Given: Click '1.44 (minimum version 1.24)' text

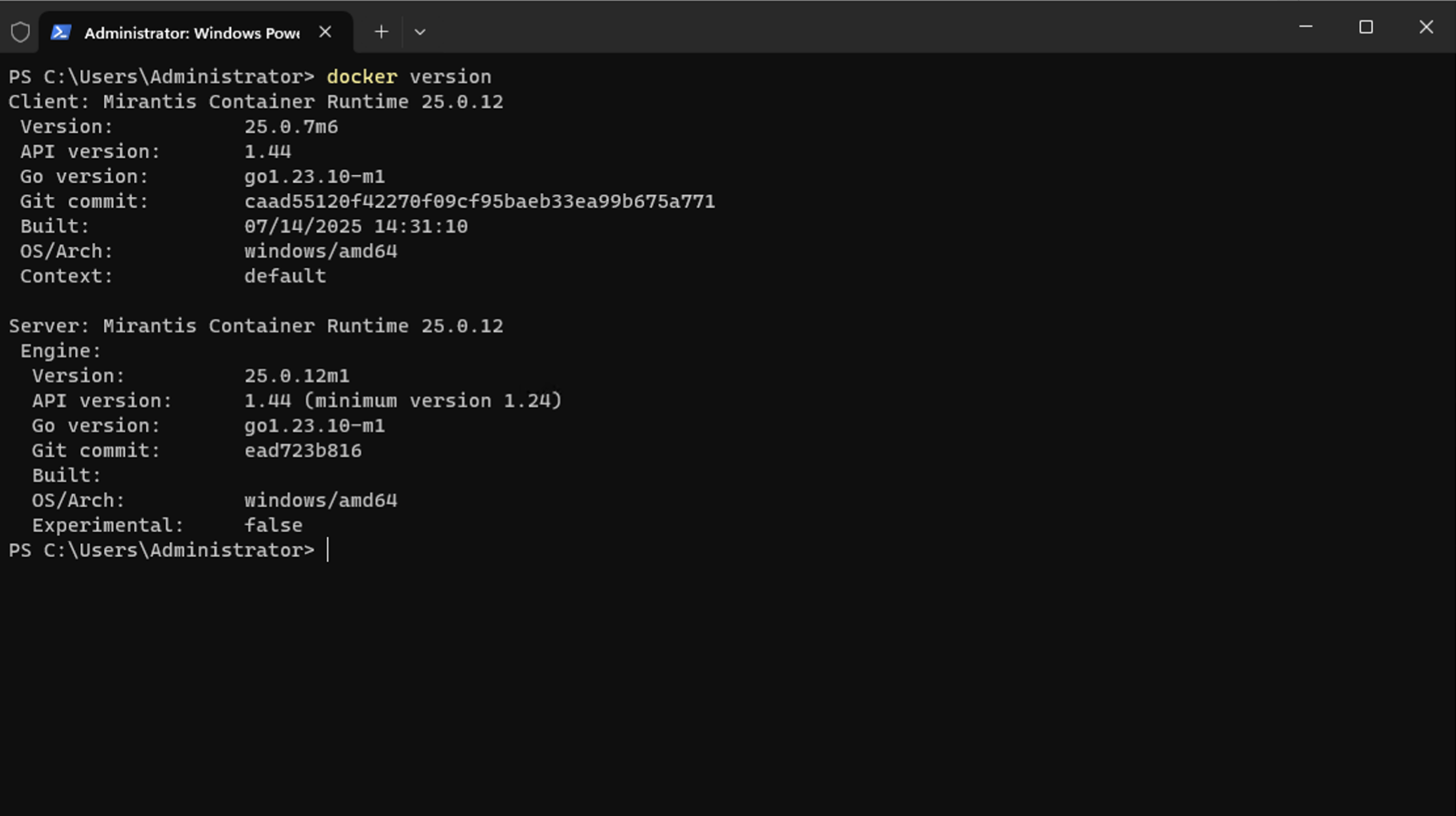Looking at the screenshot, I should click(403, 401).
